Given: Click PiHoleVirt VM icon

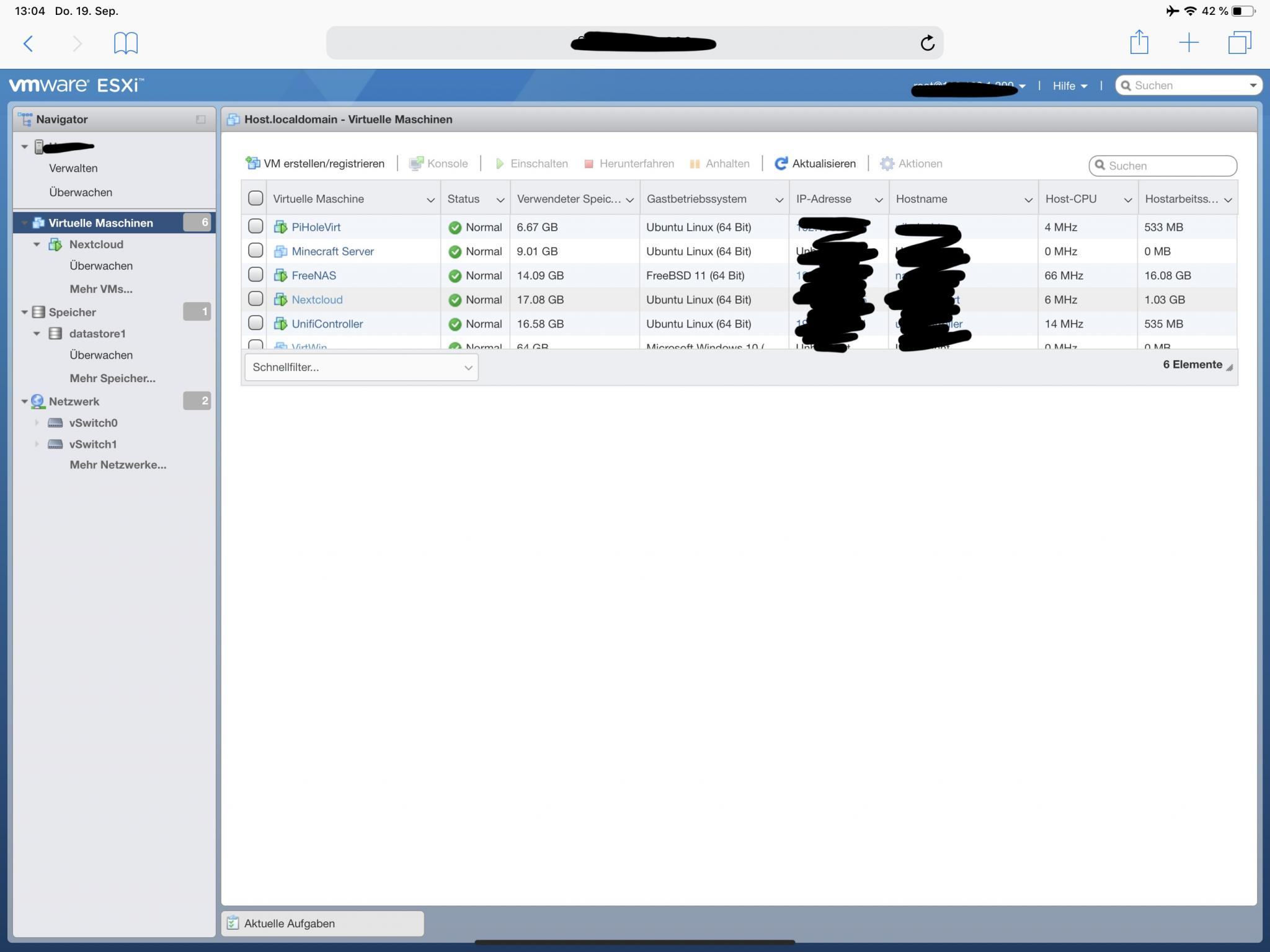Looking at the screenshot, I should [281, 227].
